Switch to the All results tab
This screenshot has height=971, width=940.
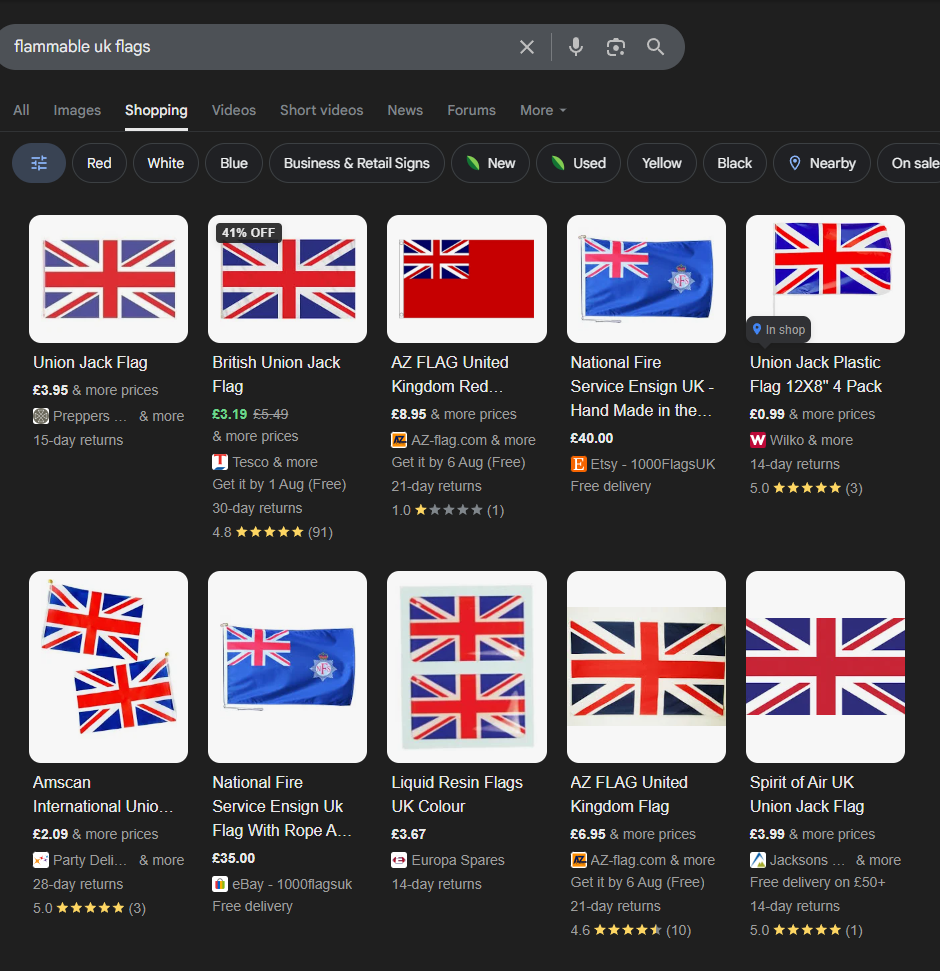click(x=21, y=110)
